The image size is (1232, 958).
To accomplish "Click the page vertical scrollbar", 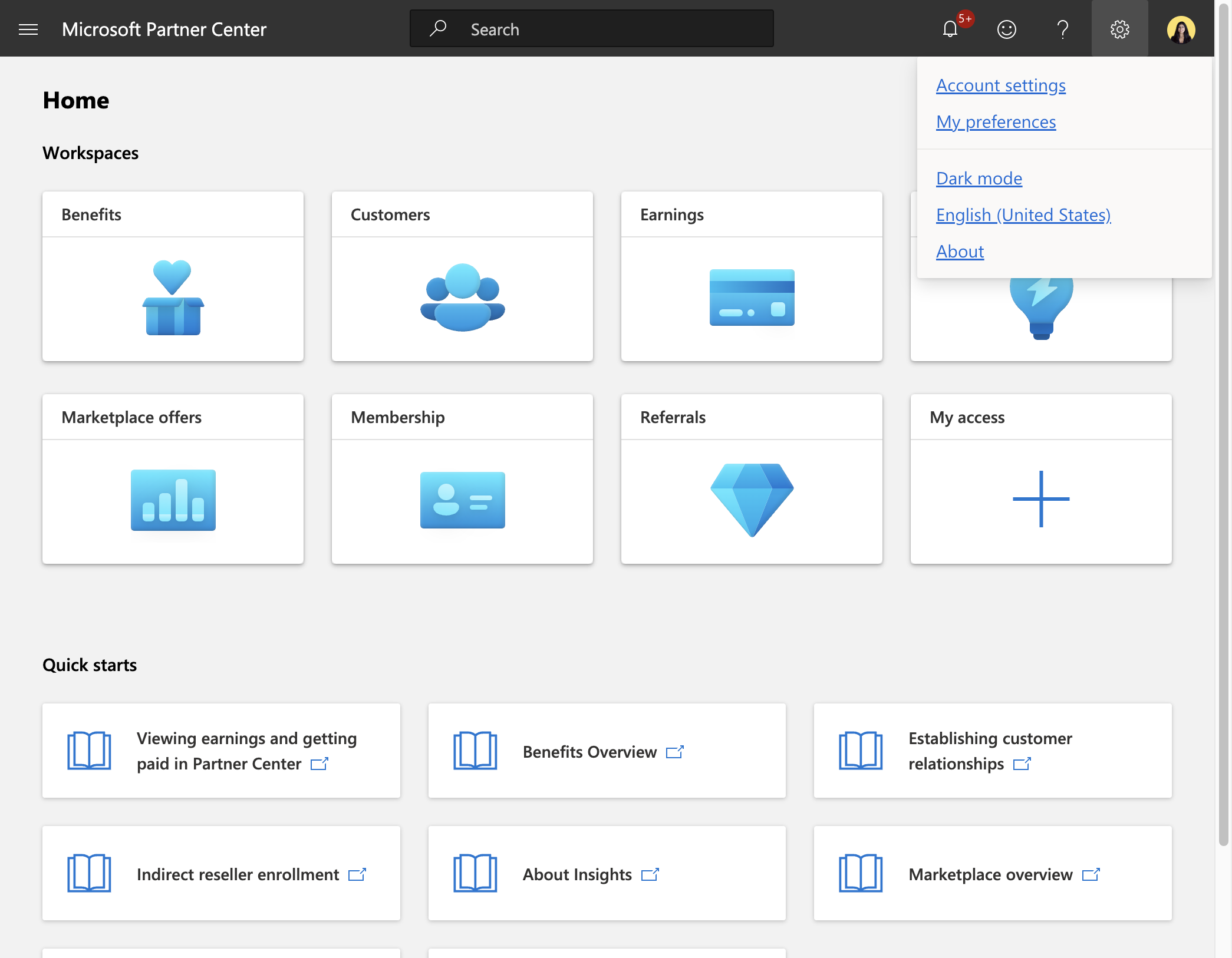I will [x=1224, y=424].
